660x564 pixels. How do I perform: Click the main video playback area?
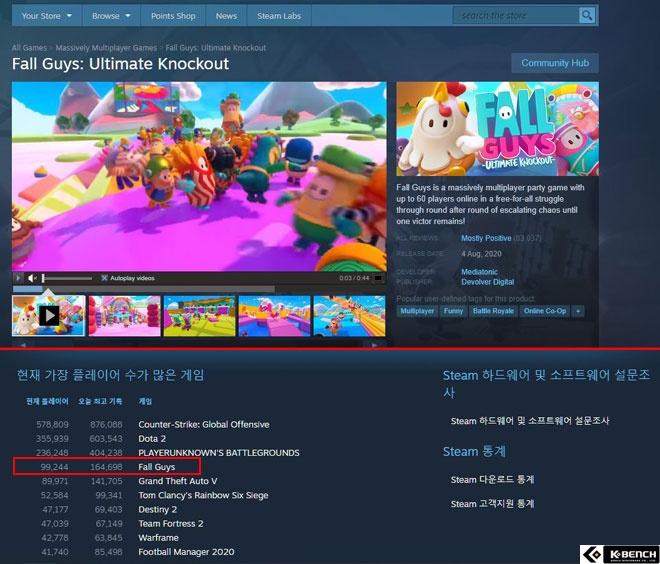pyautogui.click(x=199, y=177)
